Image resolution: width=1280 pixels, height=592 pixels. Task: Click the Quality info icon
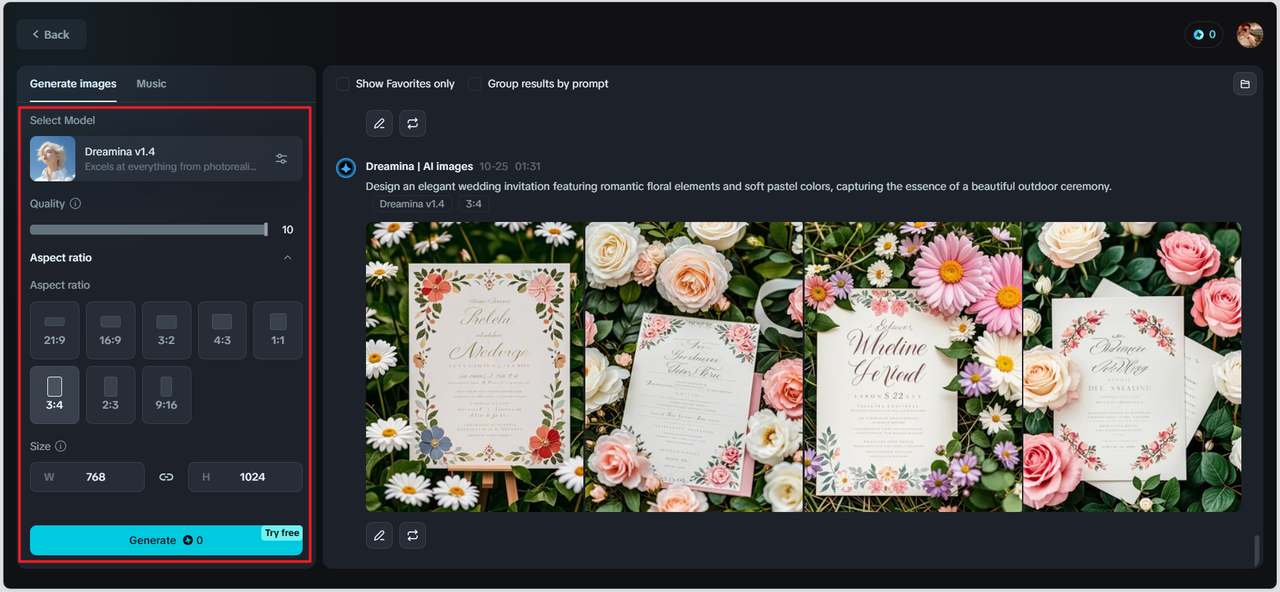click(x=76, y=204)
